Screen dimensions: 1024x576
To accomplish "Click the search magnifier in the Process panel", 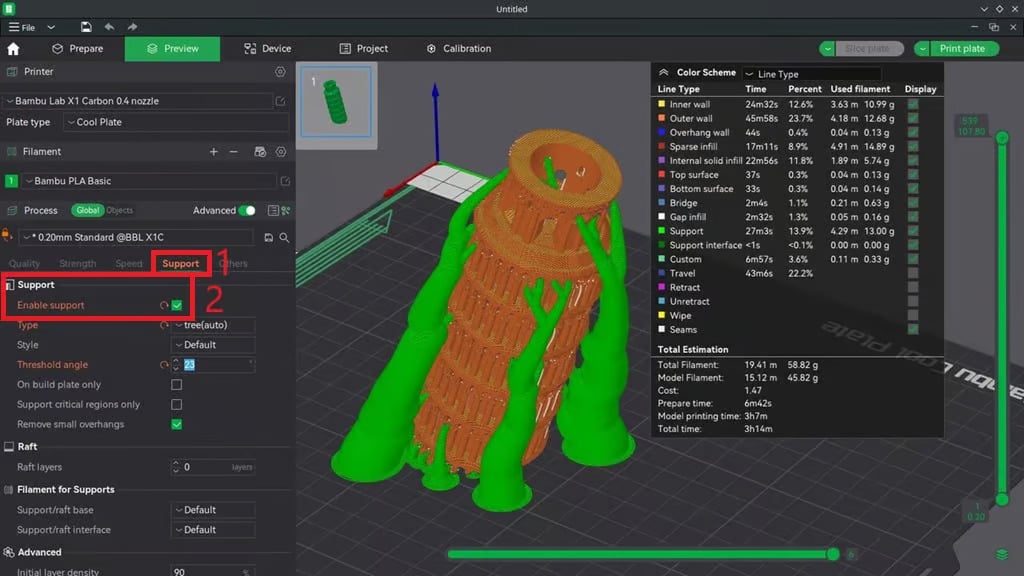I will click(283, 237).
